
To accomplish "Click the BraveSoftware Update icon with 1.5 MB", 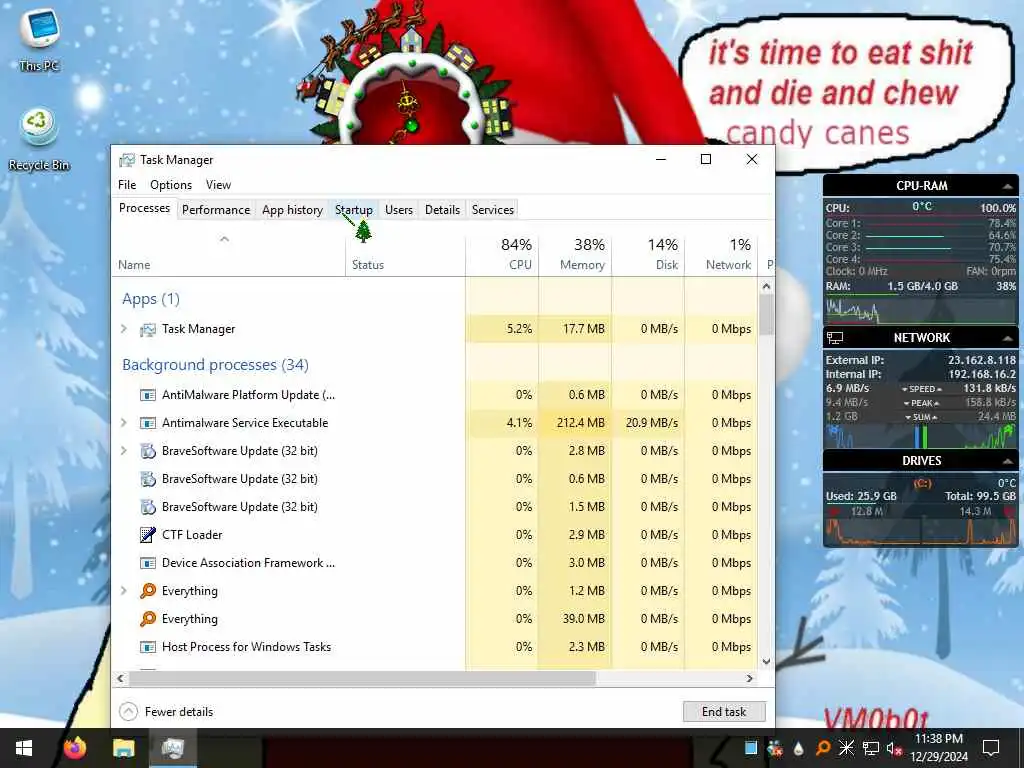I will pyautogui.click(x=148, y=507).
